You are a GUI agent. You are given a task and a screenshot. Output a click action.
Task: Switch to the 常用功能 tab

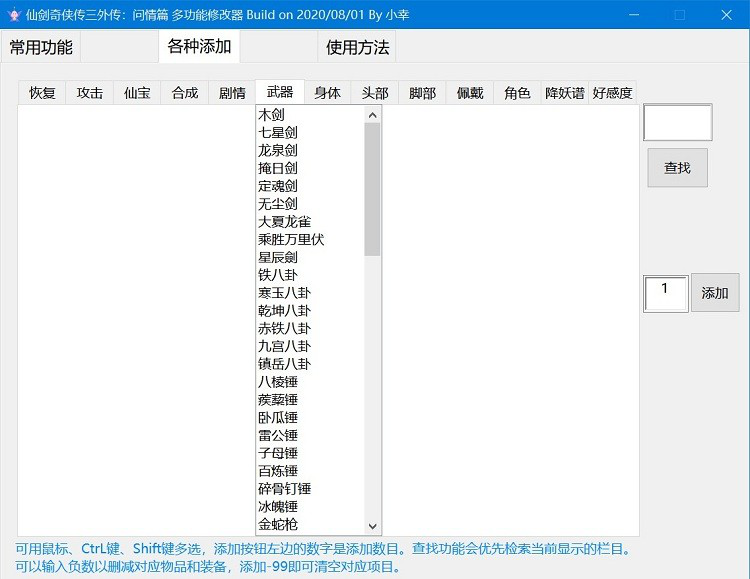tap(41, 47)
